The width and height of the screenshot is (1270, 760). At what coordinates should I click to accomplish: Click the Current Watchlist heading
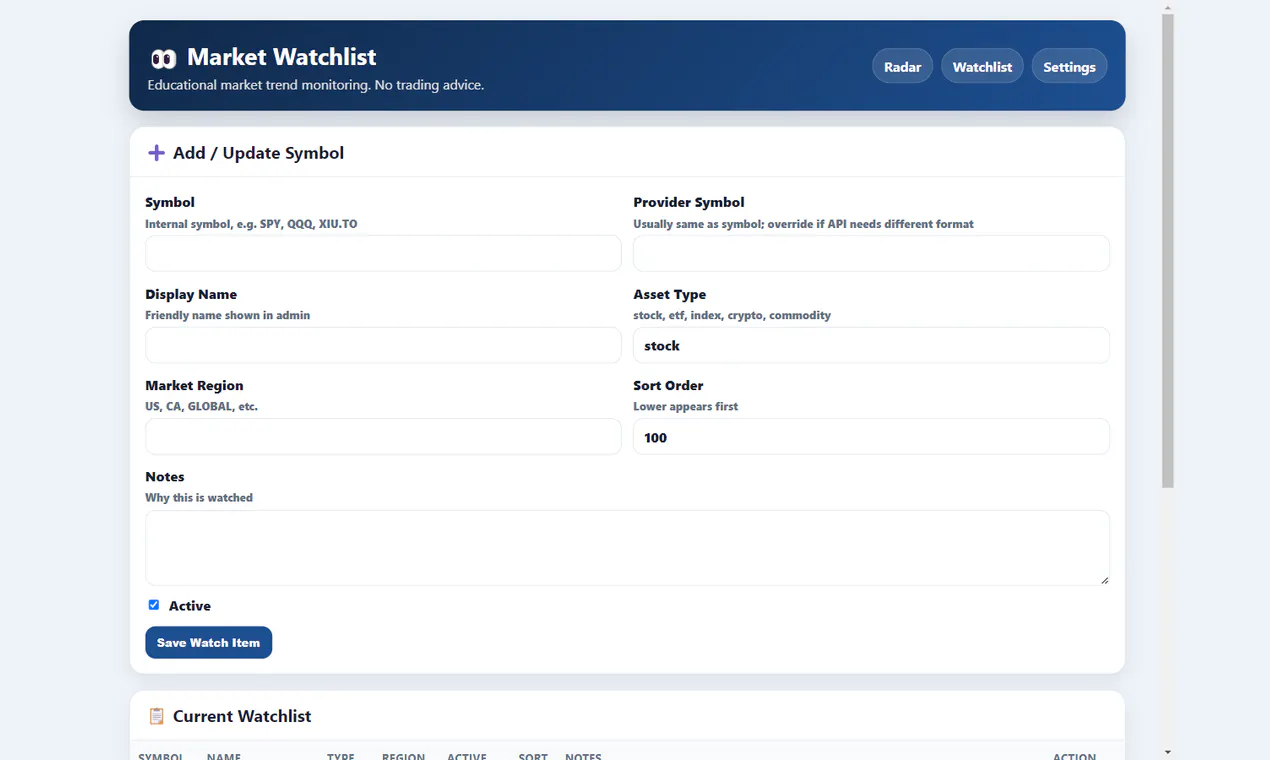pos(242,716)
